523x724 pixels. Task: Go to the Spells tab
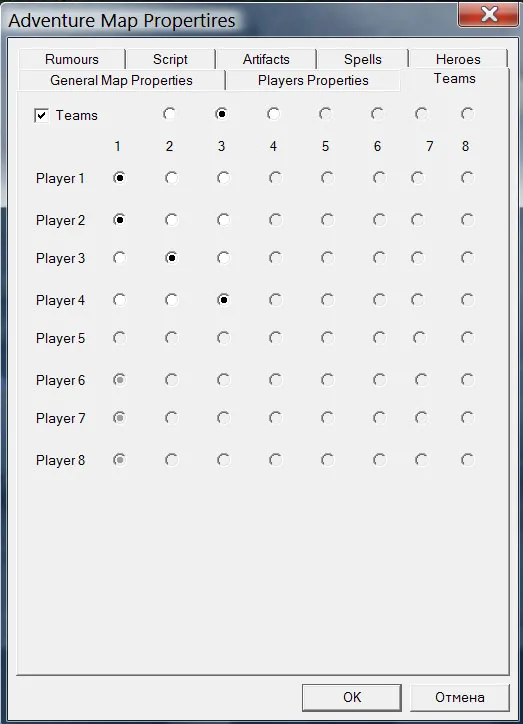click(363, 59)
